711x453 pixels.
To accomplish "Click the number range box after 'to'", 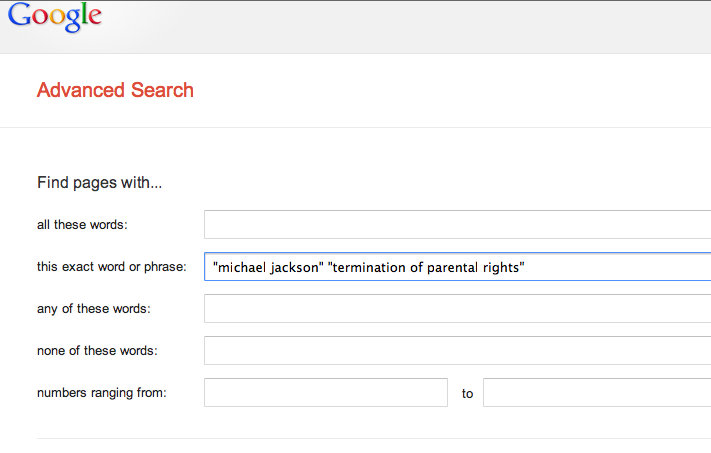I will (597, 393).
